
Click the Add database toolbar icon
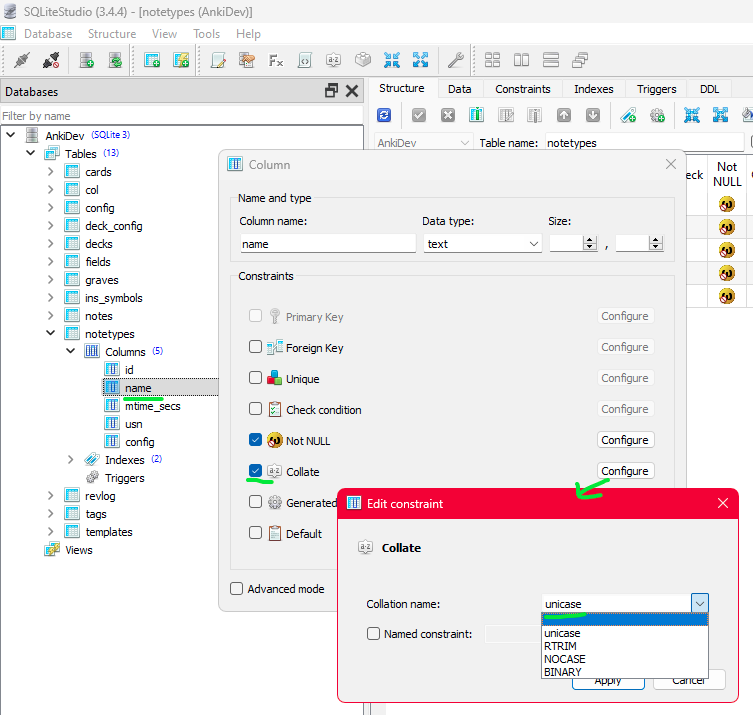[86, 61]
